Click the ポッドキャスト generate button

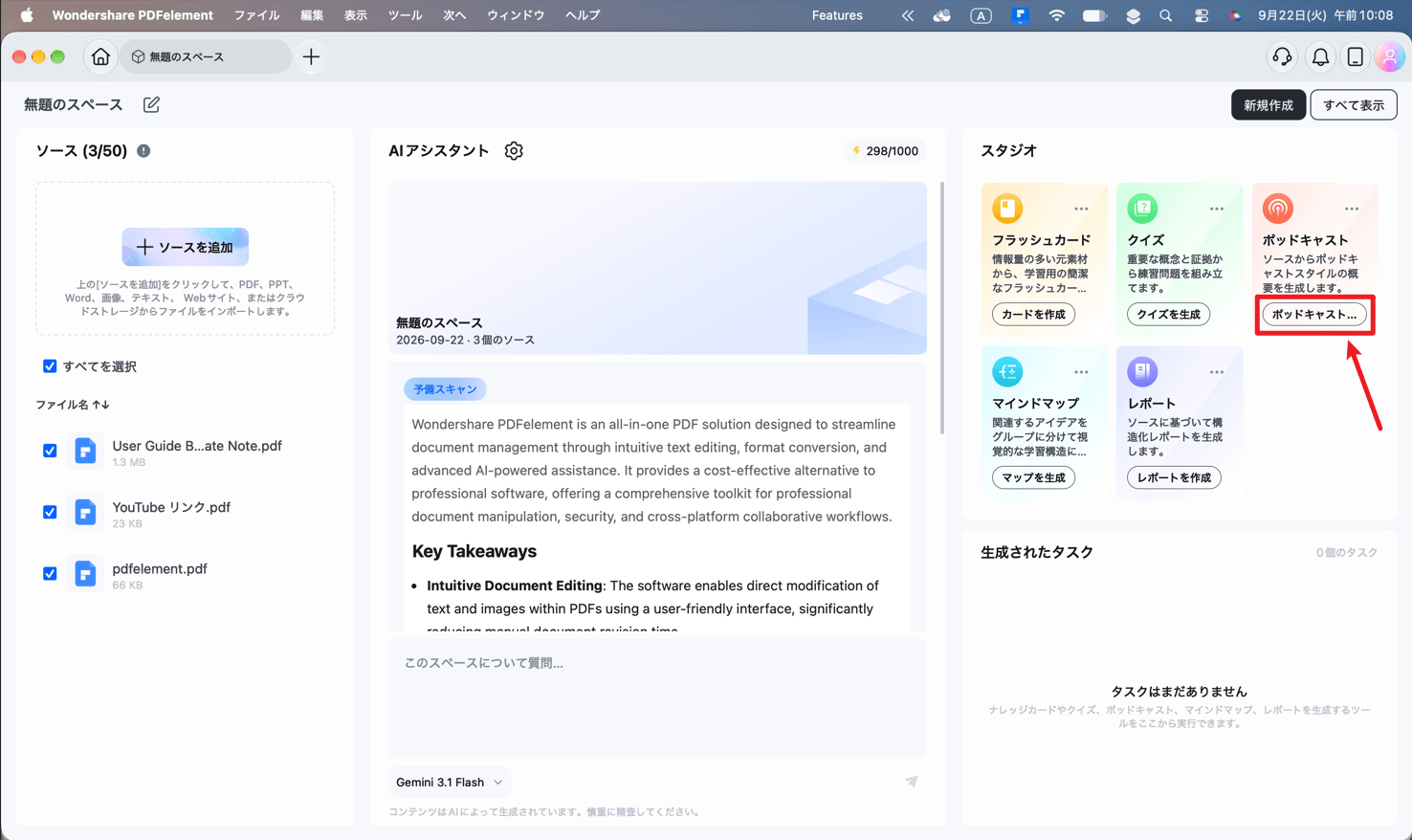[x=1314, y=314]
